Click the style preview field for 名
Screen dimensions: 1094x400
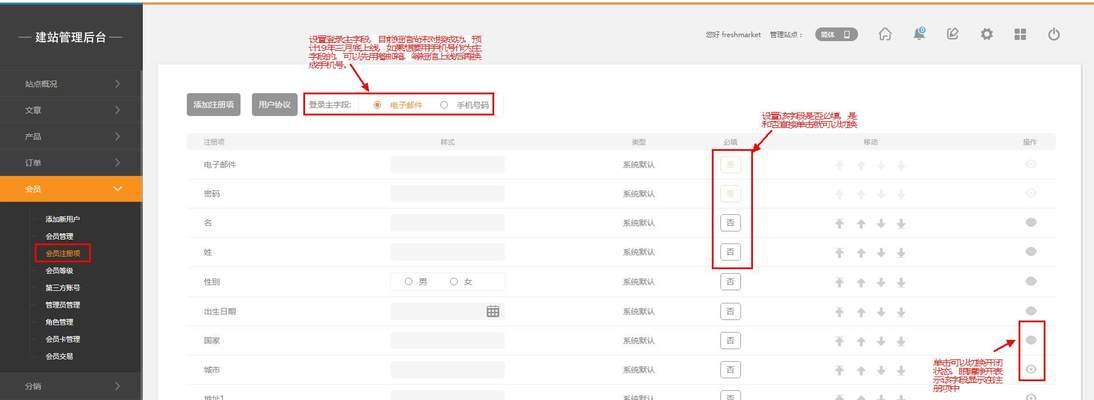(447, 223)
